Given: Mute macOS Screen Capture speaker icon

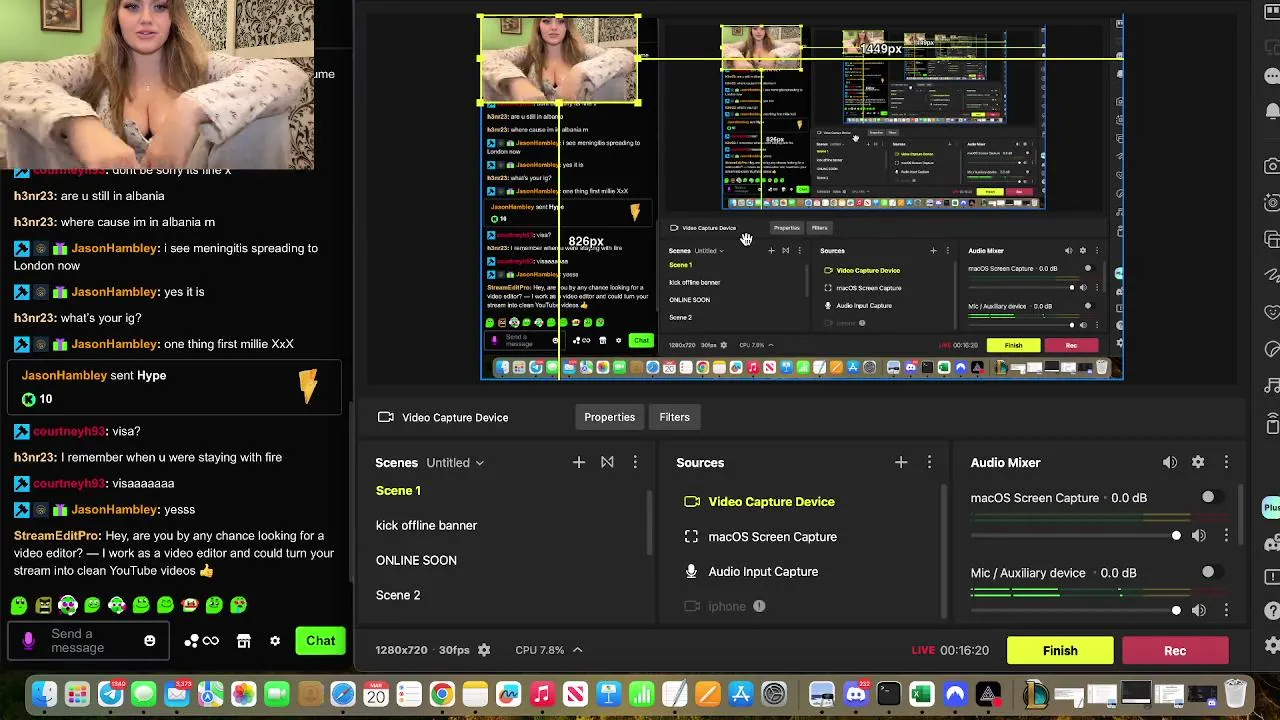Looking at the screenshot, I should coord(1199,536).
